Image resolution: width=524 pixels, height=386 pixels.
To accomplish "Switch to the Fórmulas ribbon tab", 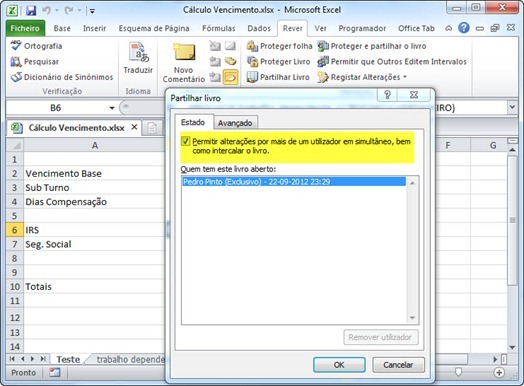I will click(x=219, y=28).
